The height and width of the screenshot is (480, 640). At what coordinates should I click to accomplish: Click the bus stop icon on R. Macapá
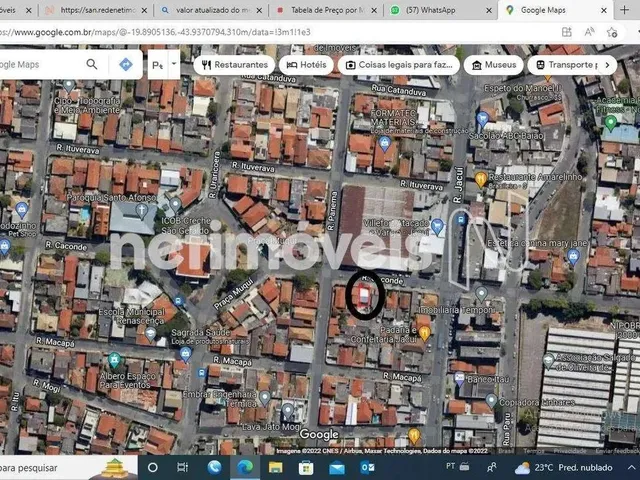(x=201, y=372)
